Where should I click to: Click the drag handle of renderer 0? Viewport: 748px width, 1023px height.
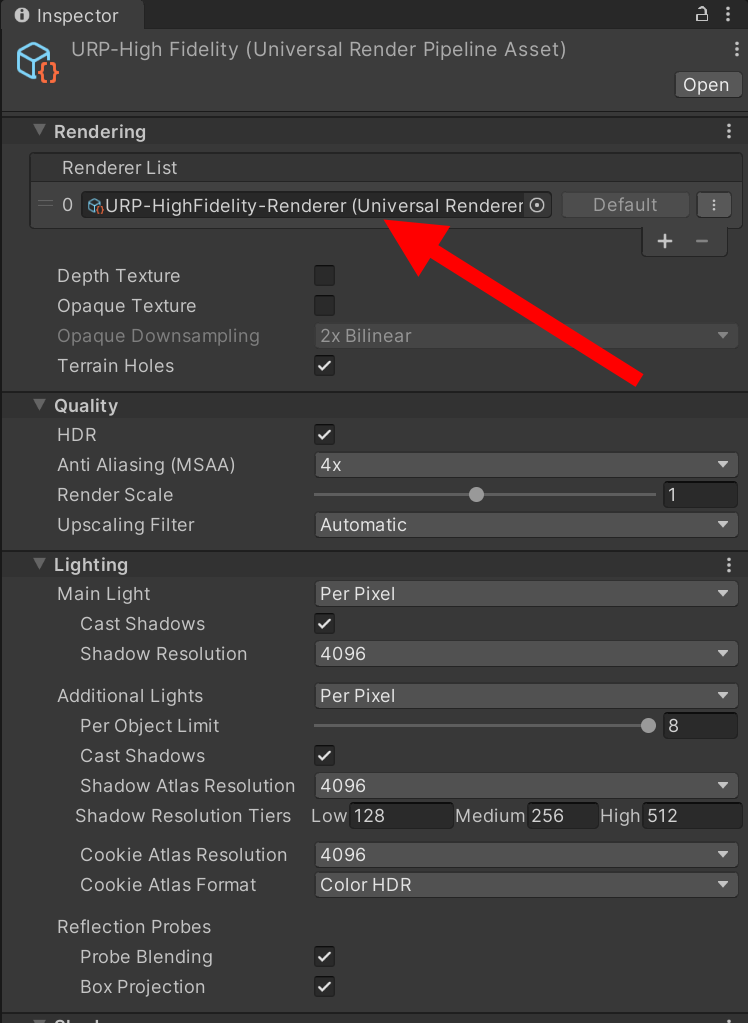click(45, 205)
